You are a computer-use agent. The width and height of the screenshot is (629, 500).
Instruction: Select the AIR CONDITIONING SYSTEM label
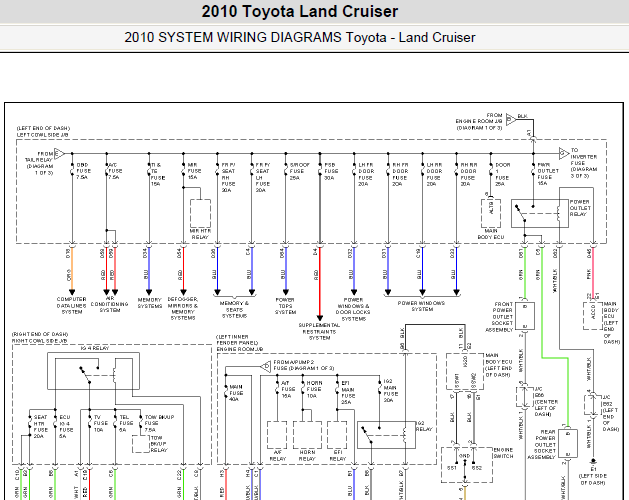(110, 304)
